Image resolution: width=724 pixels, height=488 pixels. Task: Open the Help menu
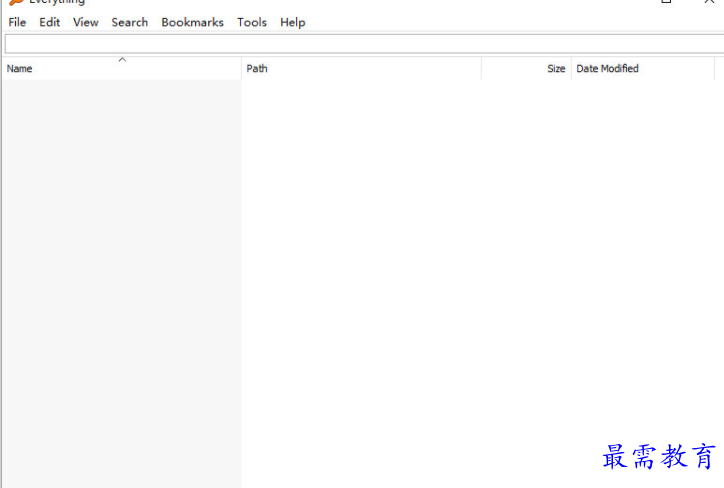292,22
